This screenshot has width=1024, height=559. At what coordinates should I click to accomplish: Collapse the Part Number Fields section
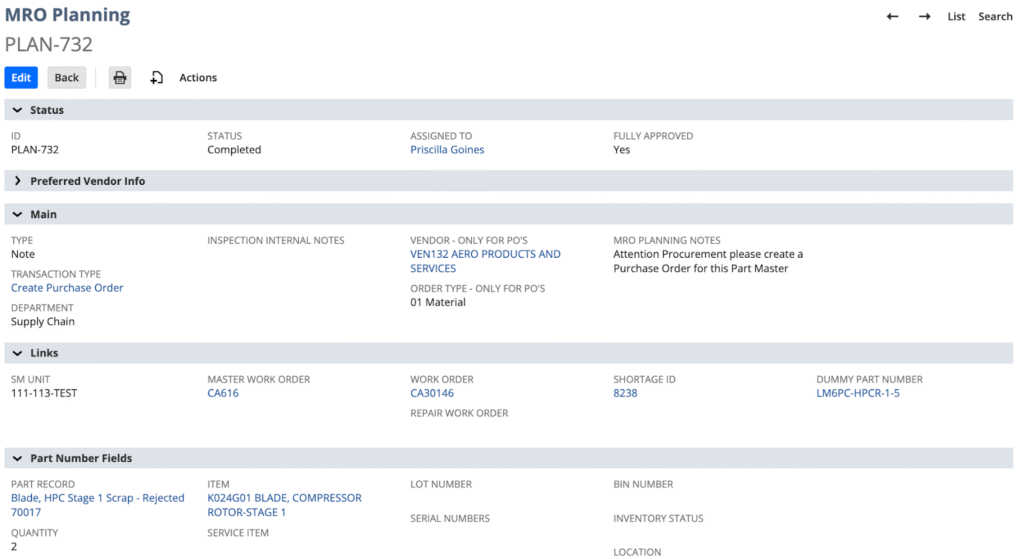click(x=17, y=458)
